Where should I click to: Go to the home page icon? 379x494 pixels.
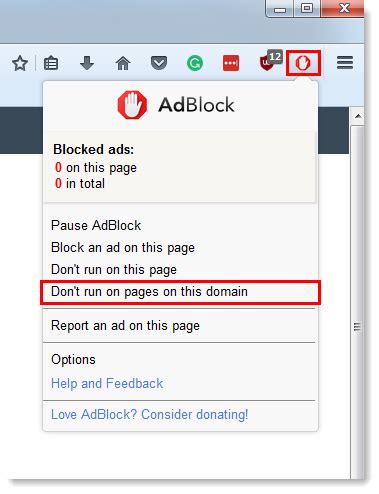[x=123, y=63]
